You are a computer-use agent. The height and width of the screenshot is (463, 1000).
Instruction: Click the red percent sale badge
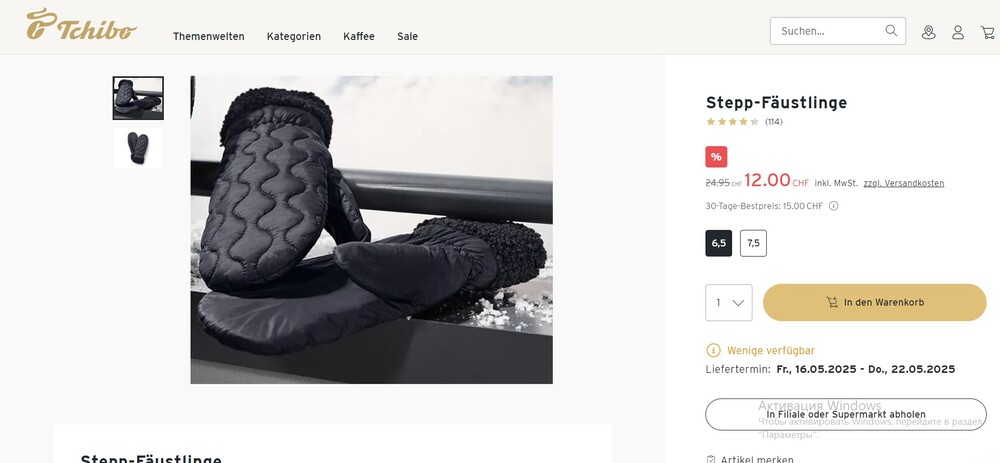(716, 157)
